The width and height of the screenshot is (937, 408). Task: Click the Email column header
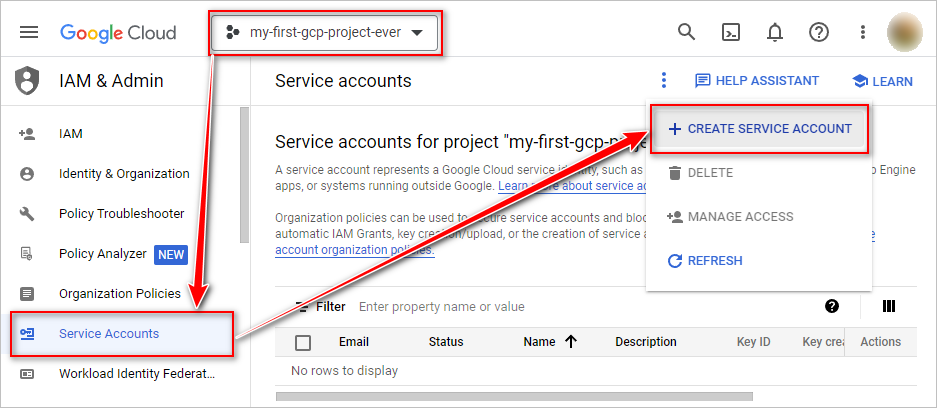click(354, 342)
